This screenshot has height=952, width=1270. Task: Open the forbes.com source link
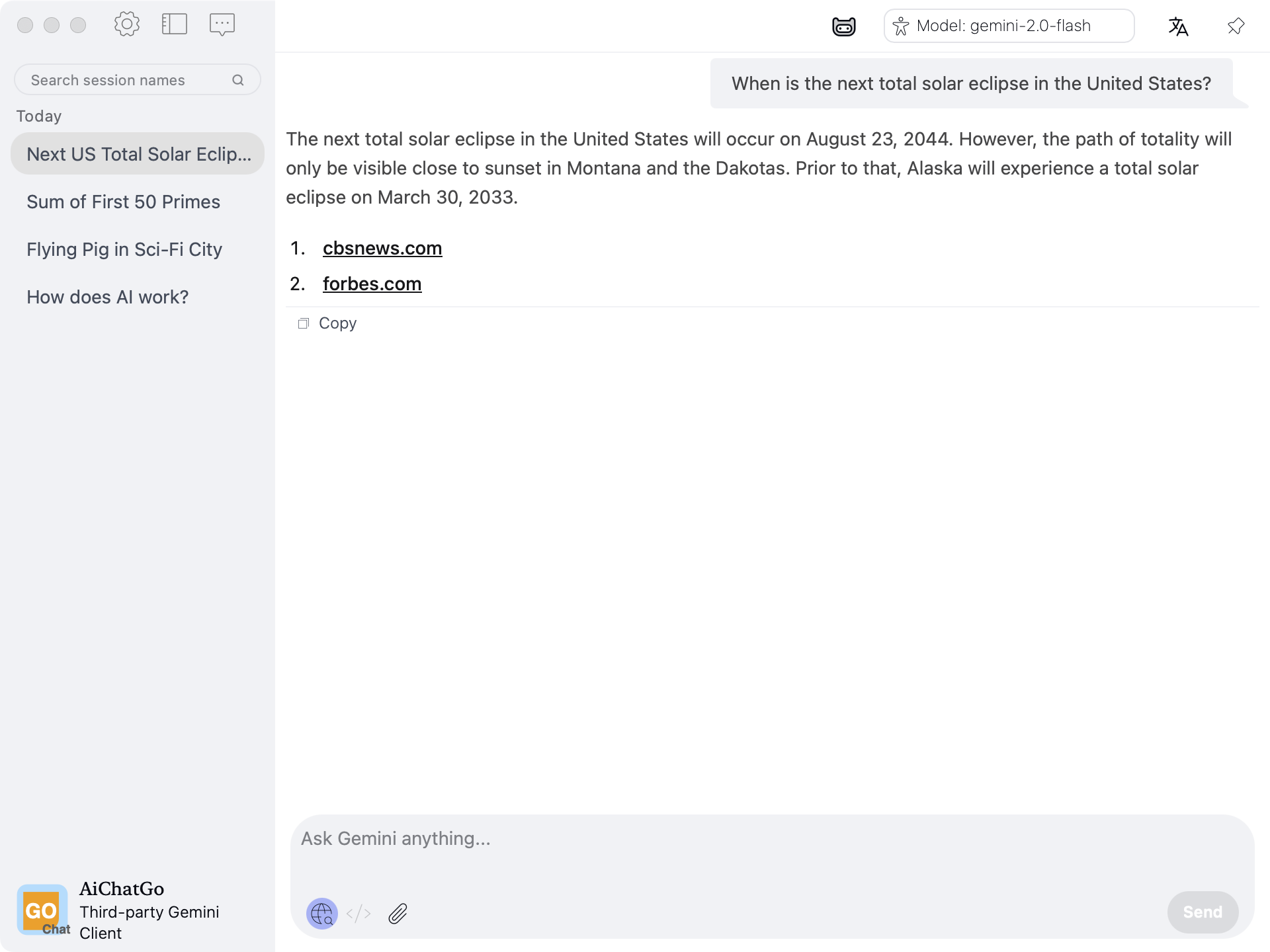coord(372,284)
